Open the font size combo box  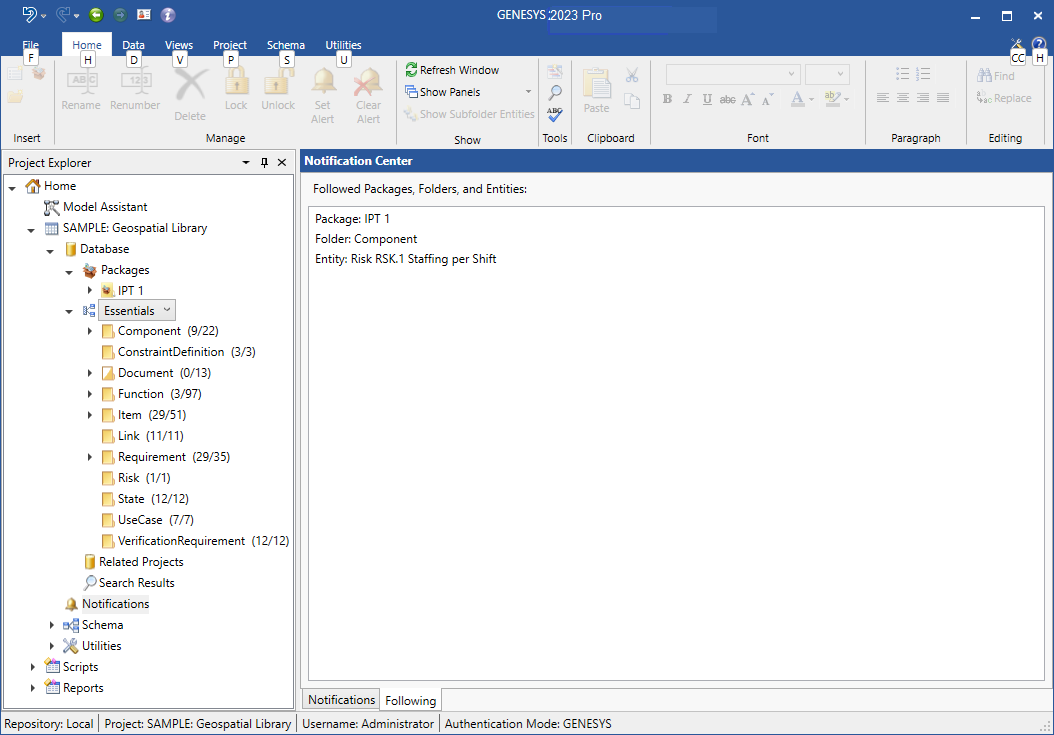click(x=827, y=74)
